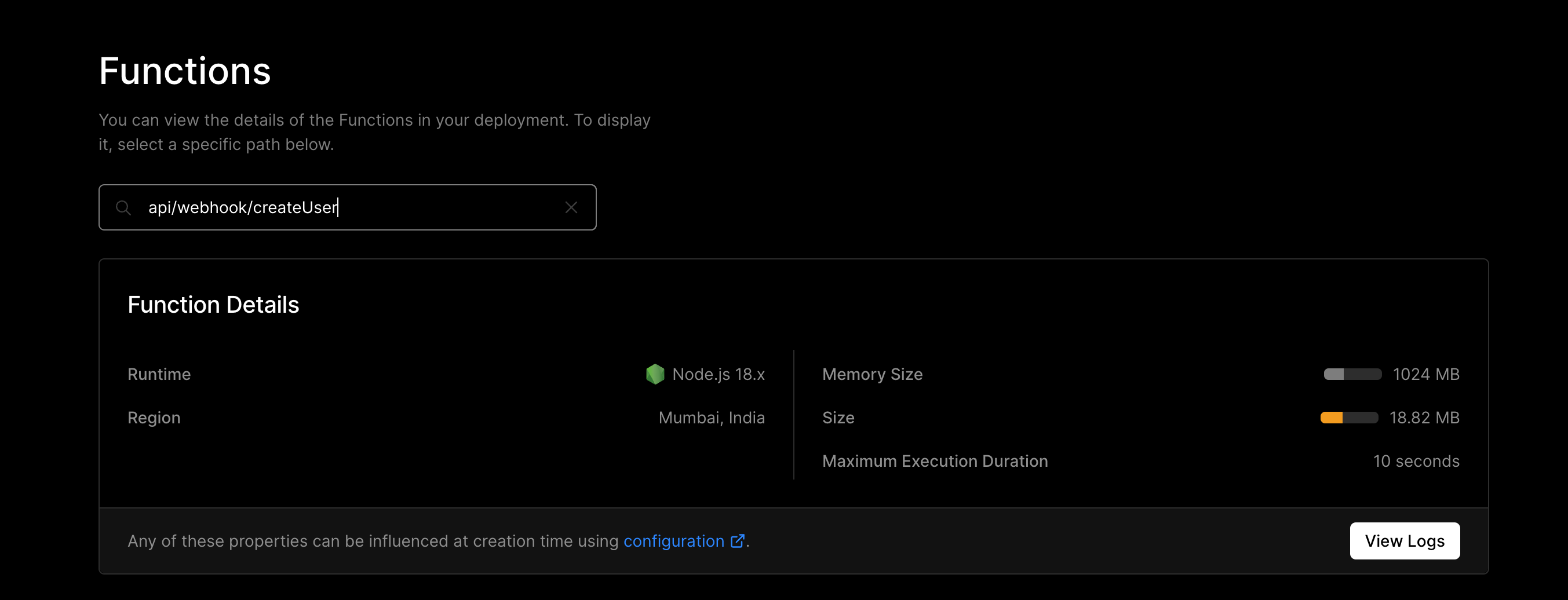1568x600 pixels.
Task: Open the configuration documentation link
Action: [673, 541]
